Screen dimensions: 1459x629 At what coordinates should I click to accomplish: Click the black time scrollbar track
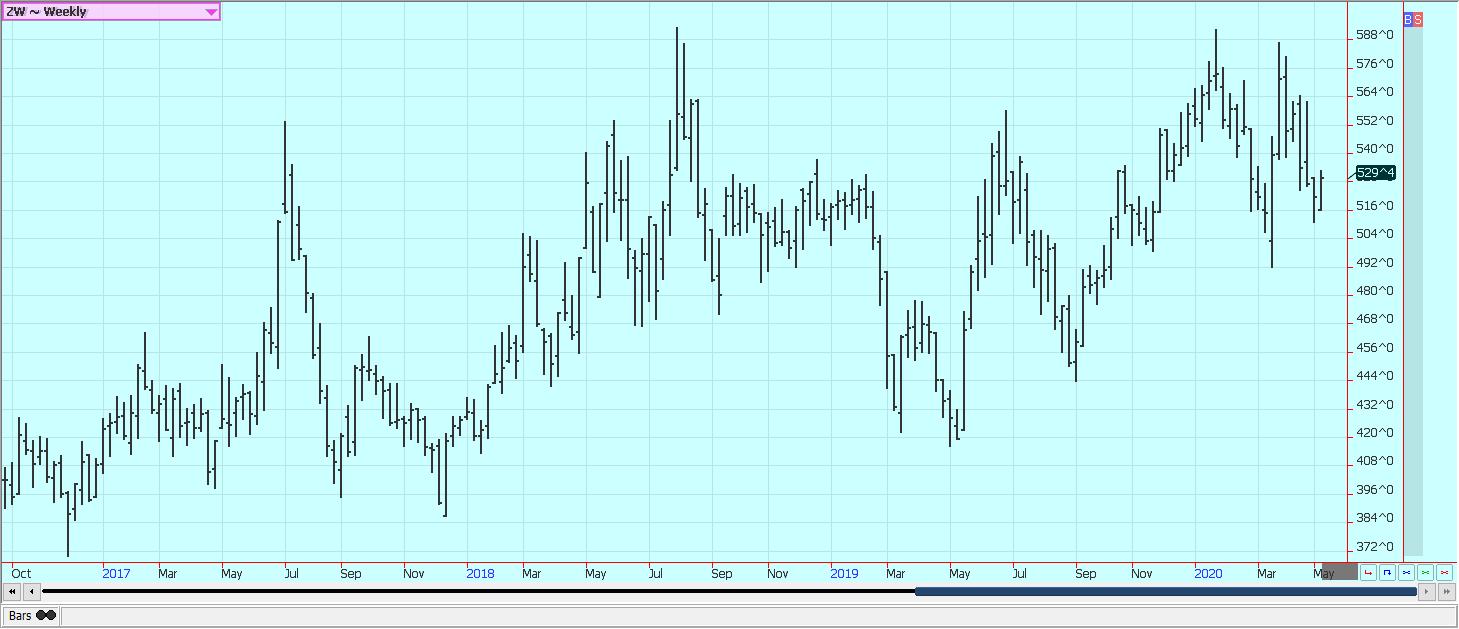coord(478,592)
